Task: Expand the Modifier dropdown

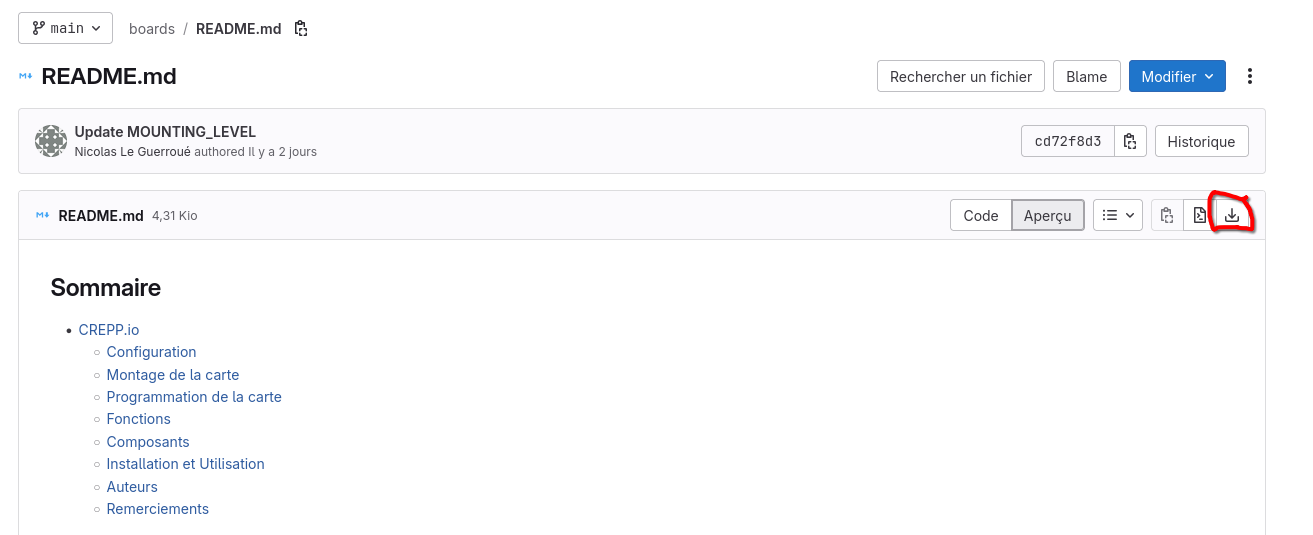Action: (x=1177, y=76)
